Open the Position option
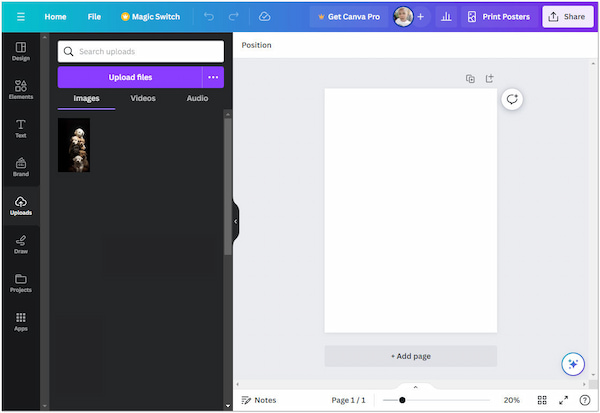 click(x=256, y=45)
